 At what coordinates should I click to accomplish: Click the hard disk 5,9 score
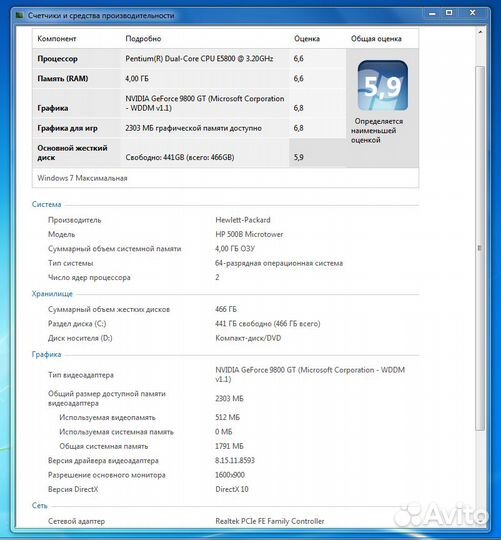coord(299,157)
